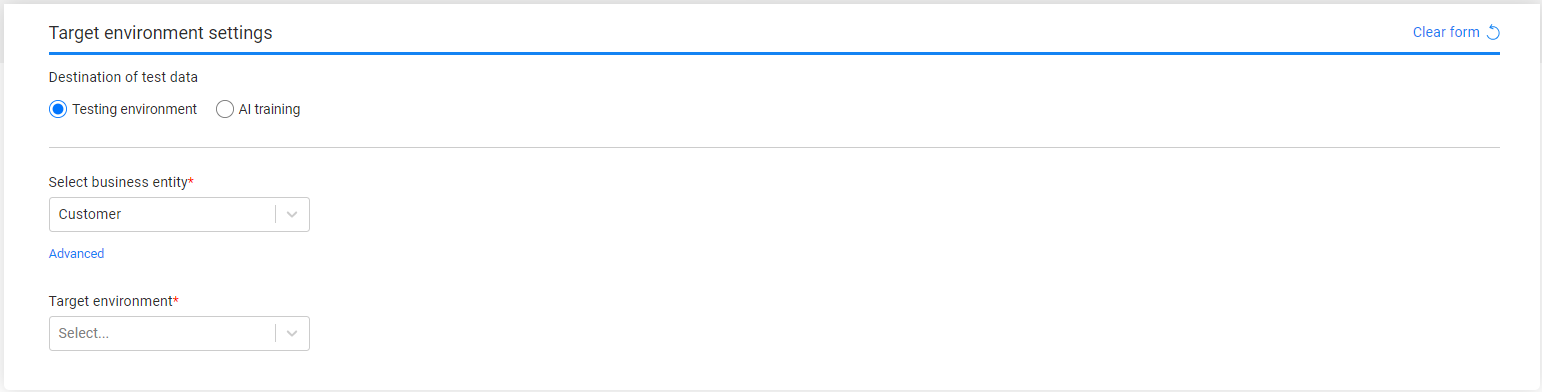
Task: Click the Customer value in the dropdown
Action: [90, 214]
